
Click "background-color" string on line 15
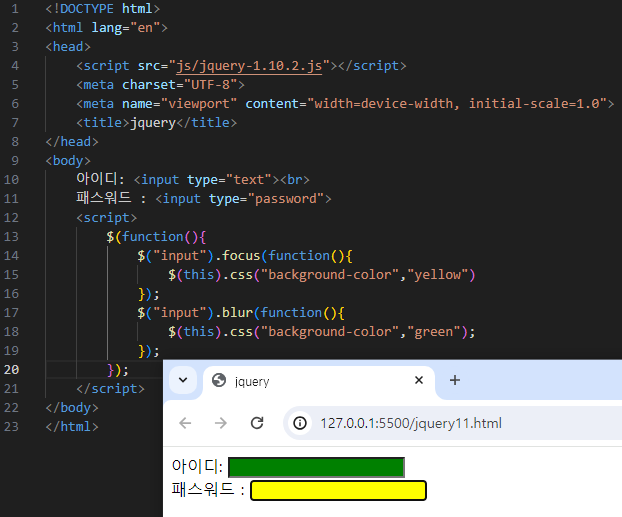(x=330, y=275)
